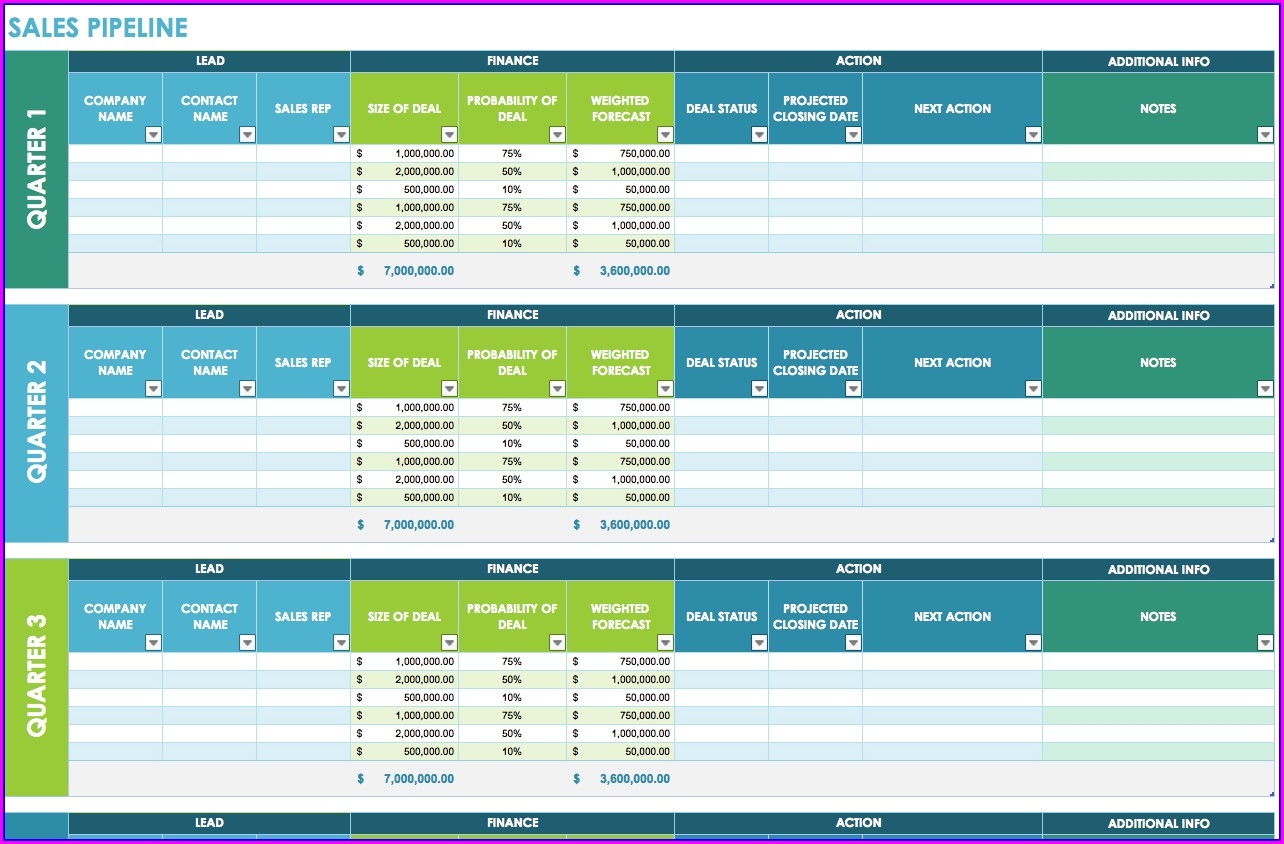
Task: Select the Quarter 1 side label
Action: [x=37, y=171]
